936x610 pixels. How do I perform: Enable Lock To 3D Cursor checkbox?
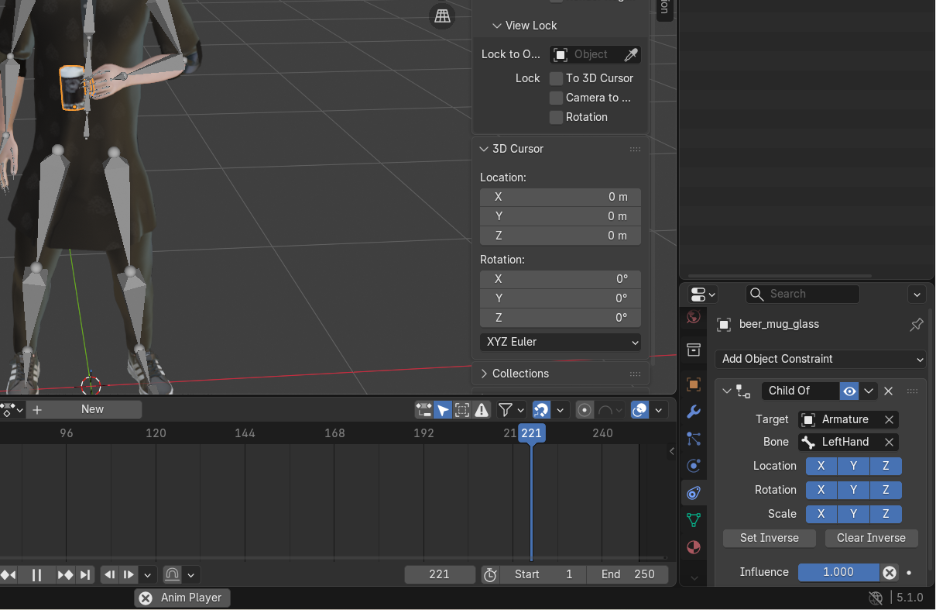point(556,78)
